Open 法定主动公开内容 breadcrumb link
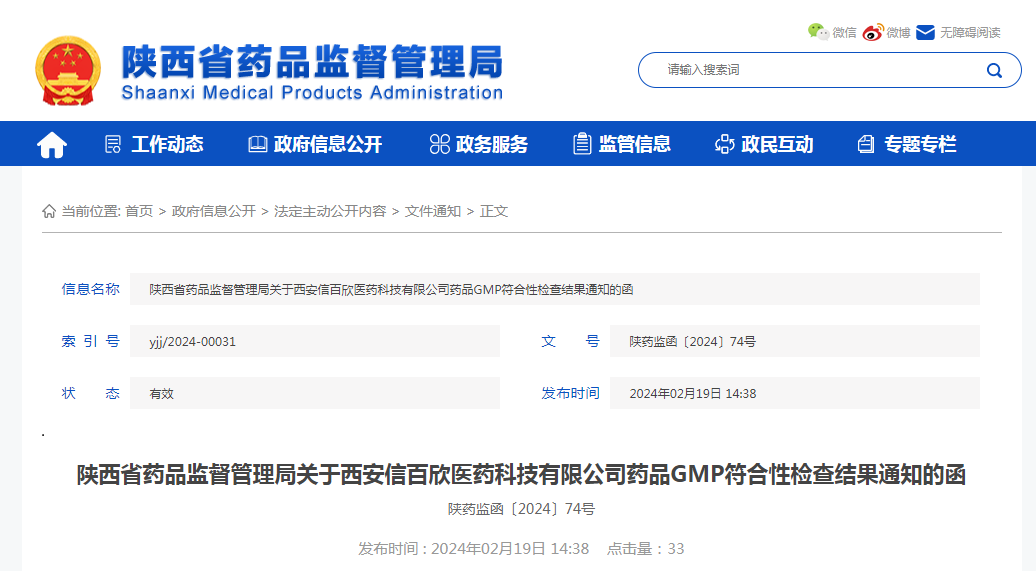Viewport: 1036px width, 571px height. tap(330, 211)
